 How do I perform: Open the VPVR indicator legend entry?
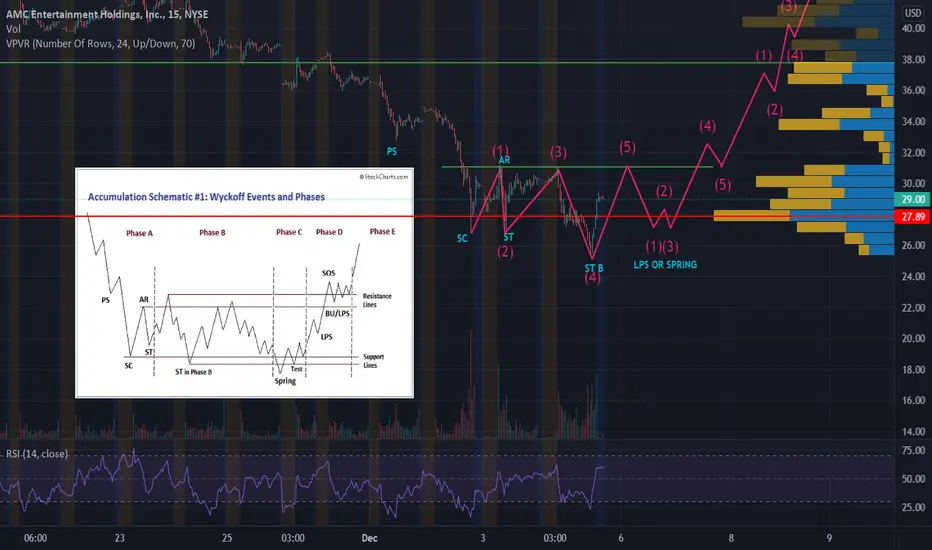[100, 43]
